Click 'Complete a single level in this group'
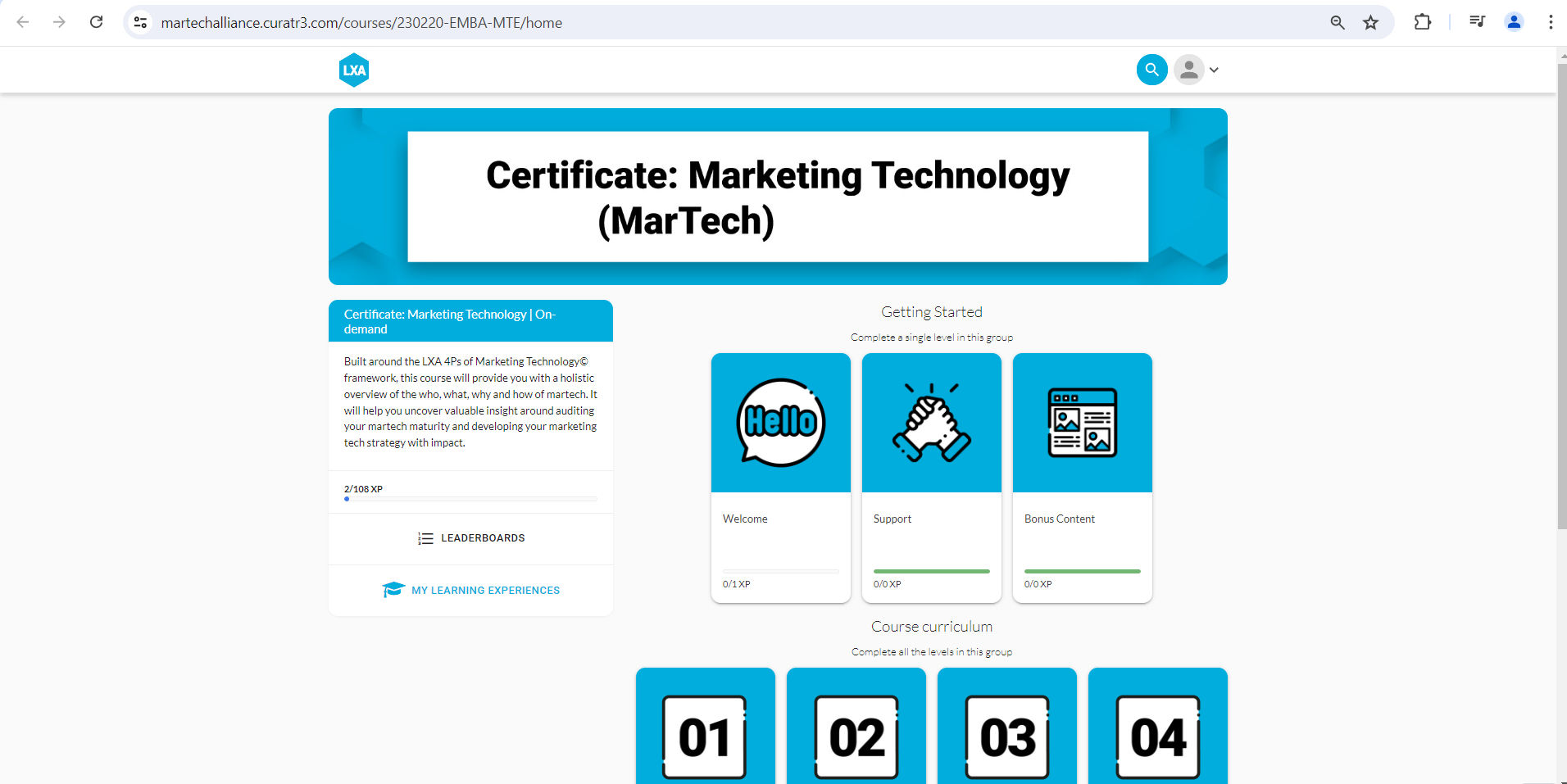Screen dimensions: 1567x784 [x=932, y=338]
